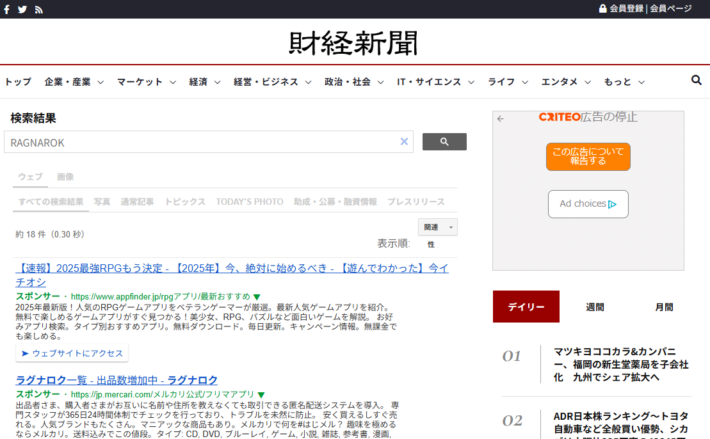Image resolution: width=710 pixels, height=439 pixels.
Task: Open the Twitter icon in top bar
Action: point(22,9)
